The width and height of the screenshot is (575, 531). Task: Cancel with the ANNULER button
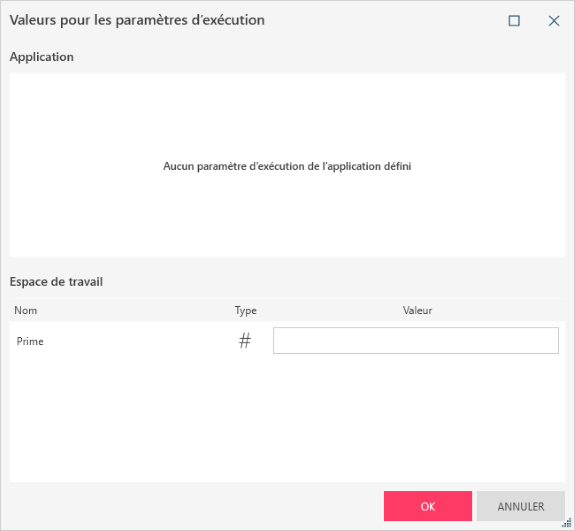pos(520,506)
